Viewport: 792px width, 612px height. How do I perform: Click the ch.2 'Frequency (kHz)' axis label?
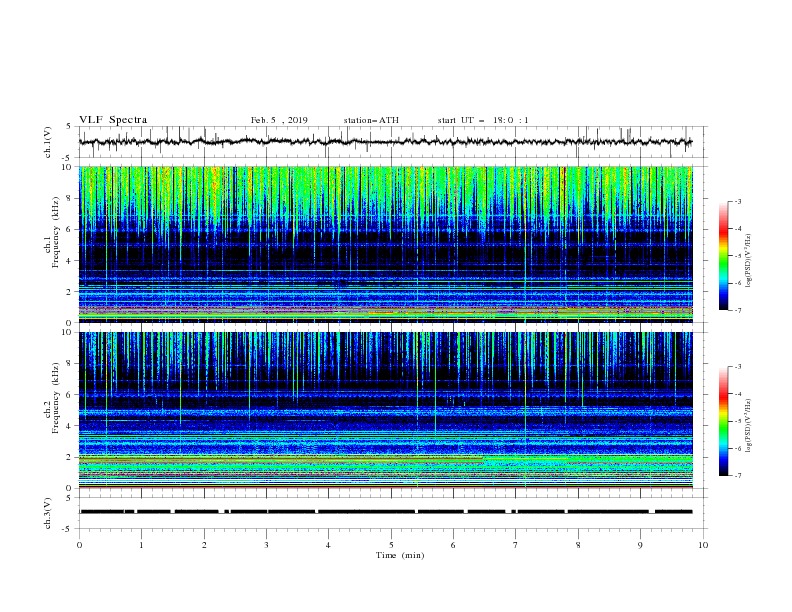tap(56, 398)
